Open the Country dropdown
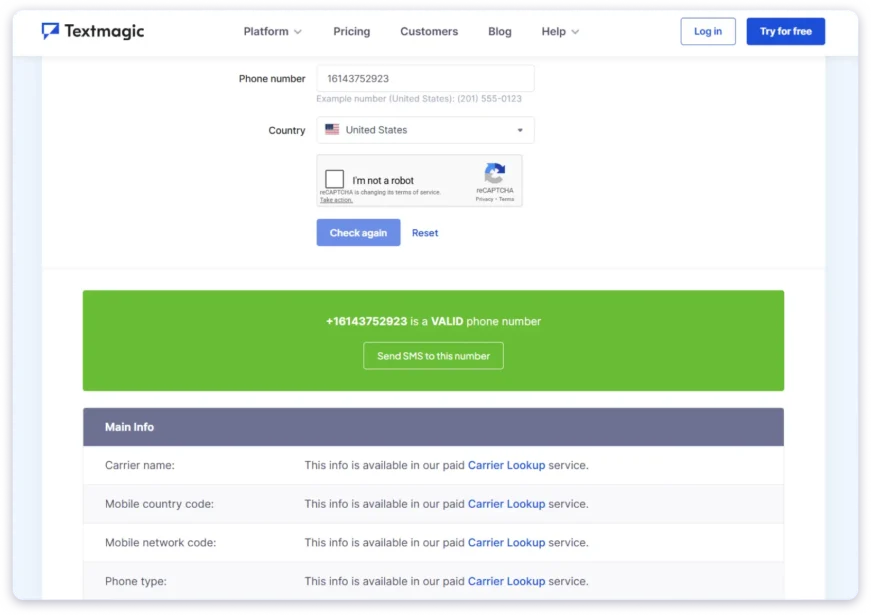 click(426, 130)
